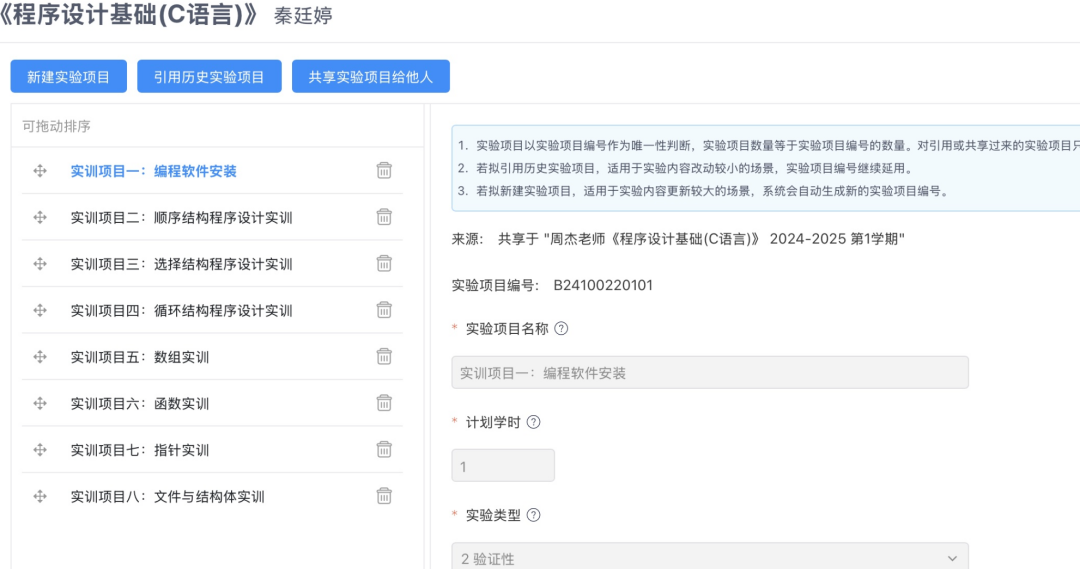1080x569 pixels.
Task: Click help icon next to 实验项目名称
Action: [x=561, y=329]
